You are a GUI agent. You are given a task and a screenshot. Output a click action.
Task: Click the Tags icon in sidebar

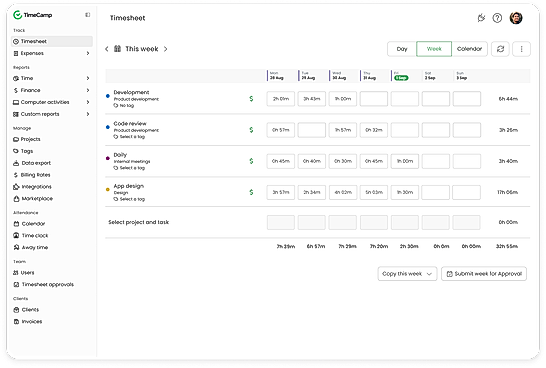tap(16, 151)
